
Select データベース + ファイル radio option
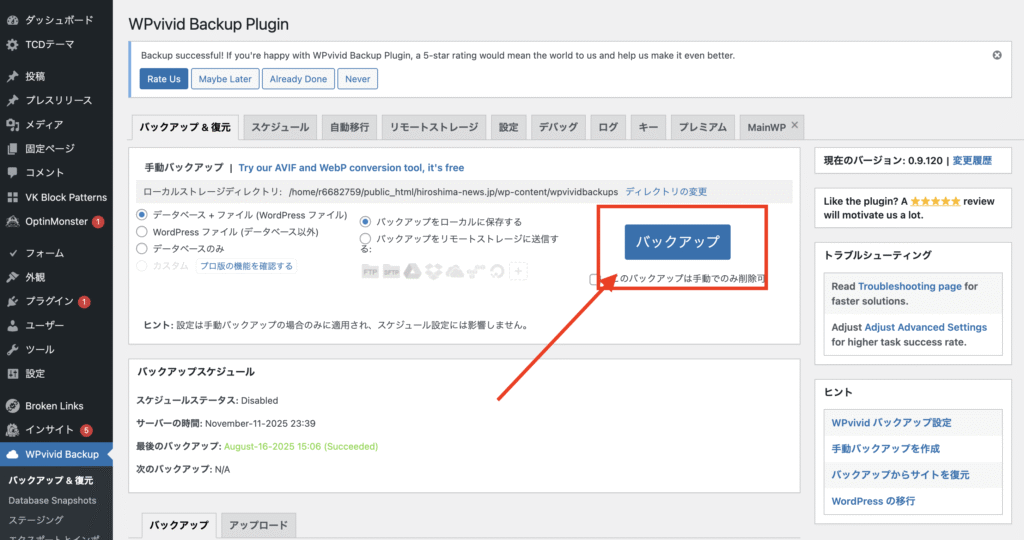[x=142, y=215]
